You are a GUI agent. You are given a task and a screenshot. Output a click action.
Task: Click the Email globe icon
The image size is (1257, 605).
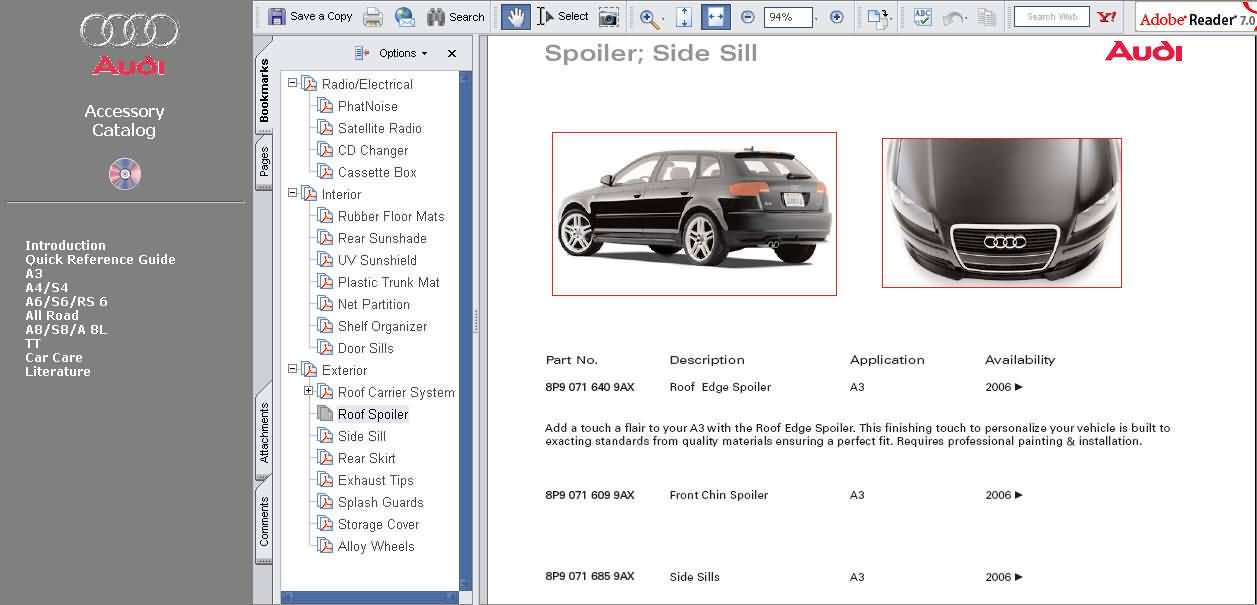[x=404, y=17]
